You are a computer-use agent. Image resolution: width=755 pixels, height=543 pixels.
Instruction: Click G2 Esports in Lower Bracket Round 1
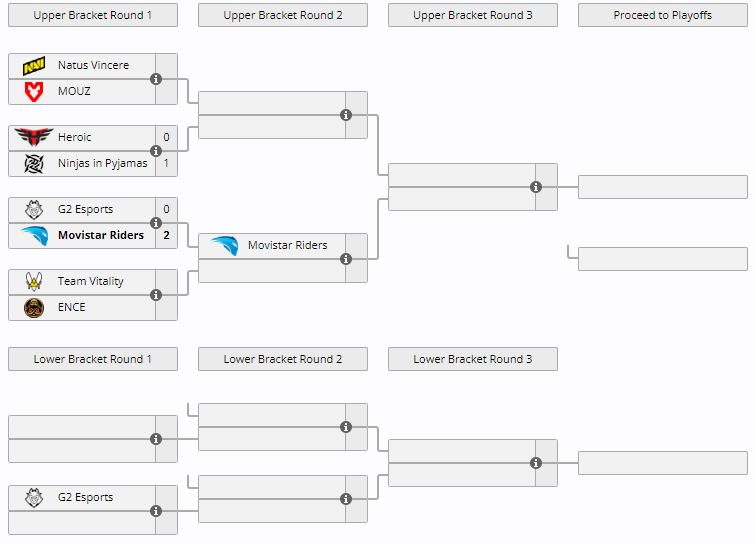point(85,498)
